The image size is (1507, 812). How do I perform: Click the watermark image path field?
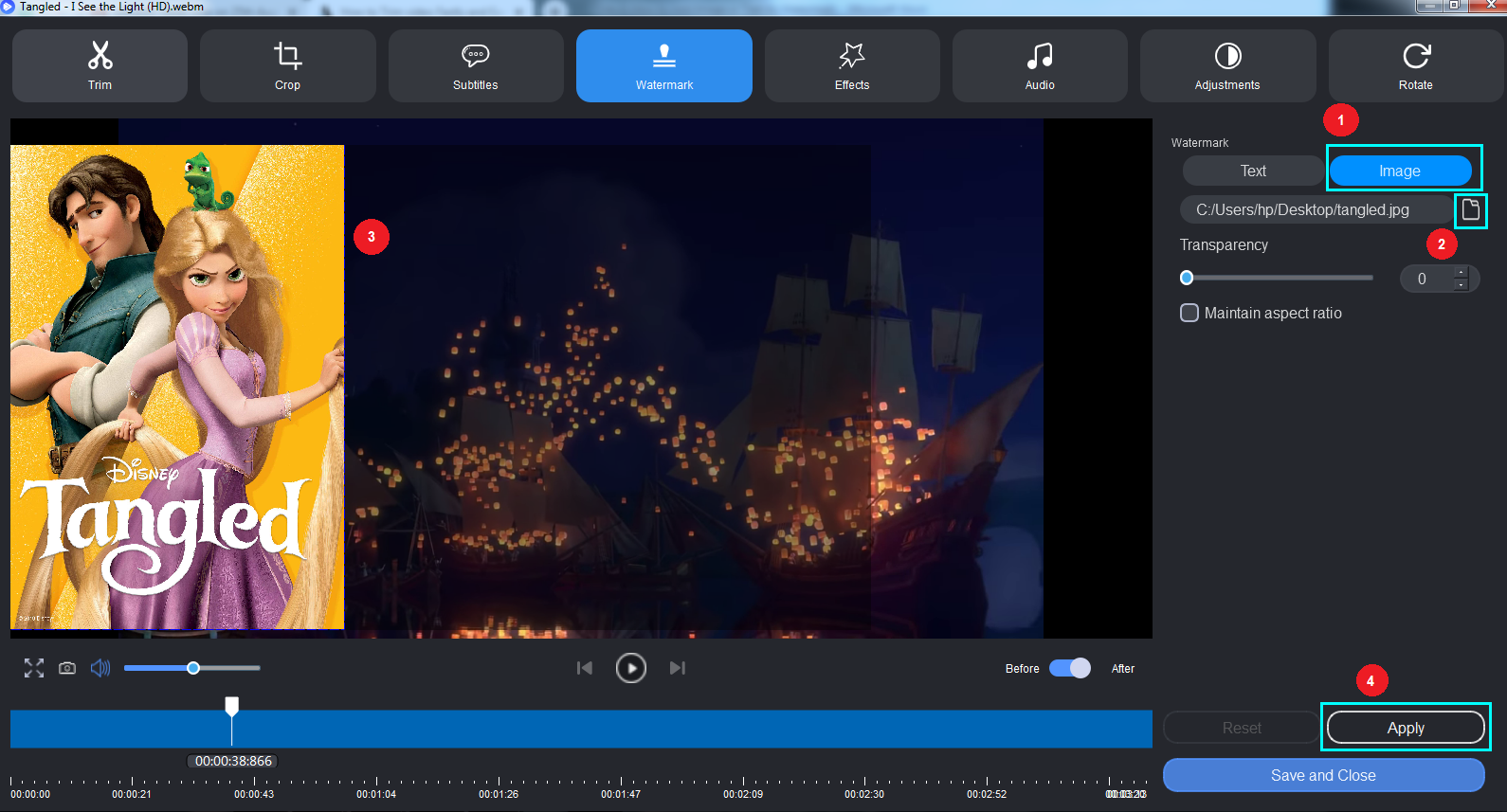point(1316,209)
